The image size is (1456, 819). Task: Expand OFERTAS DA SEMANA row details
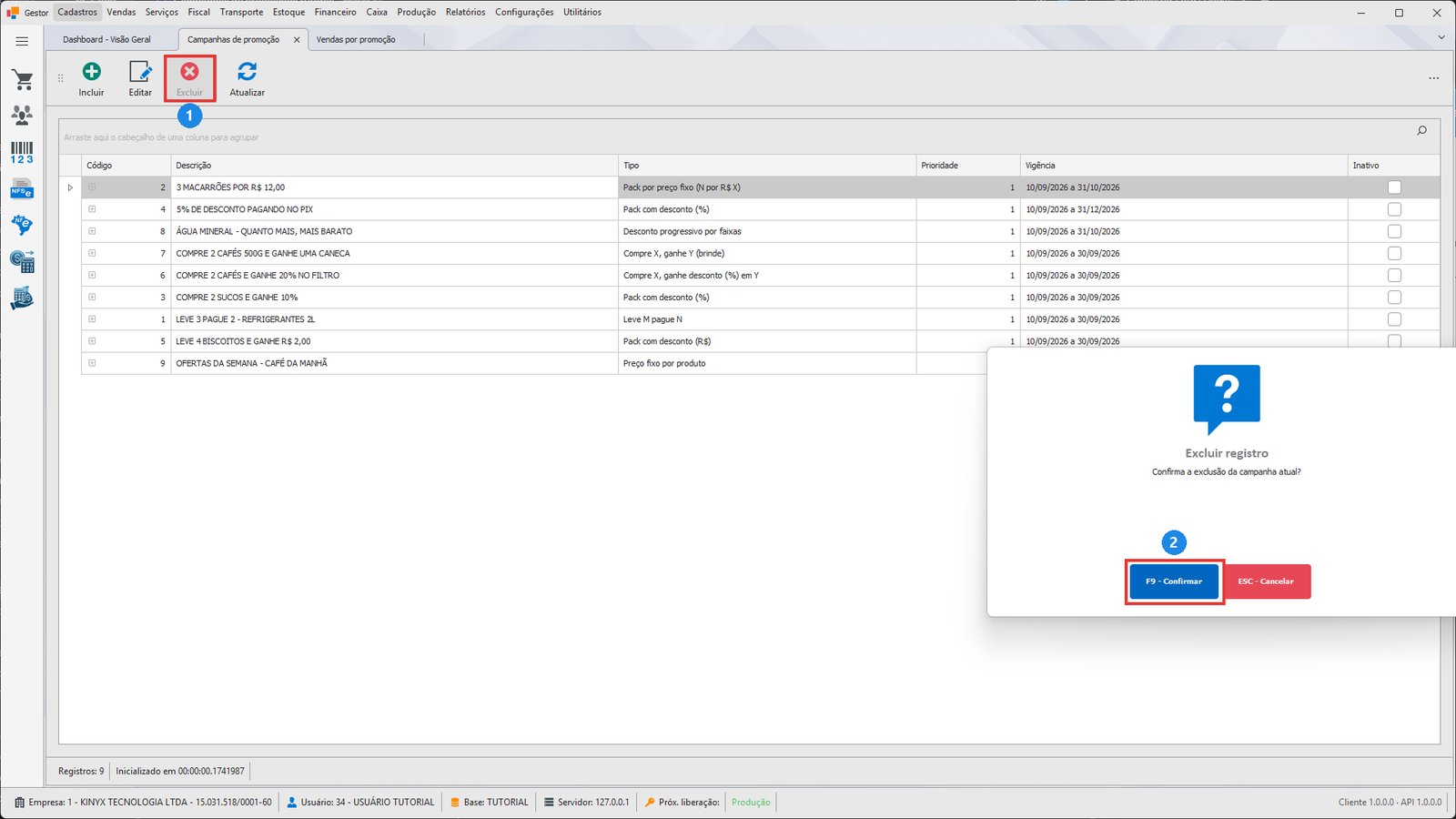coord(92,363)
